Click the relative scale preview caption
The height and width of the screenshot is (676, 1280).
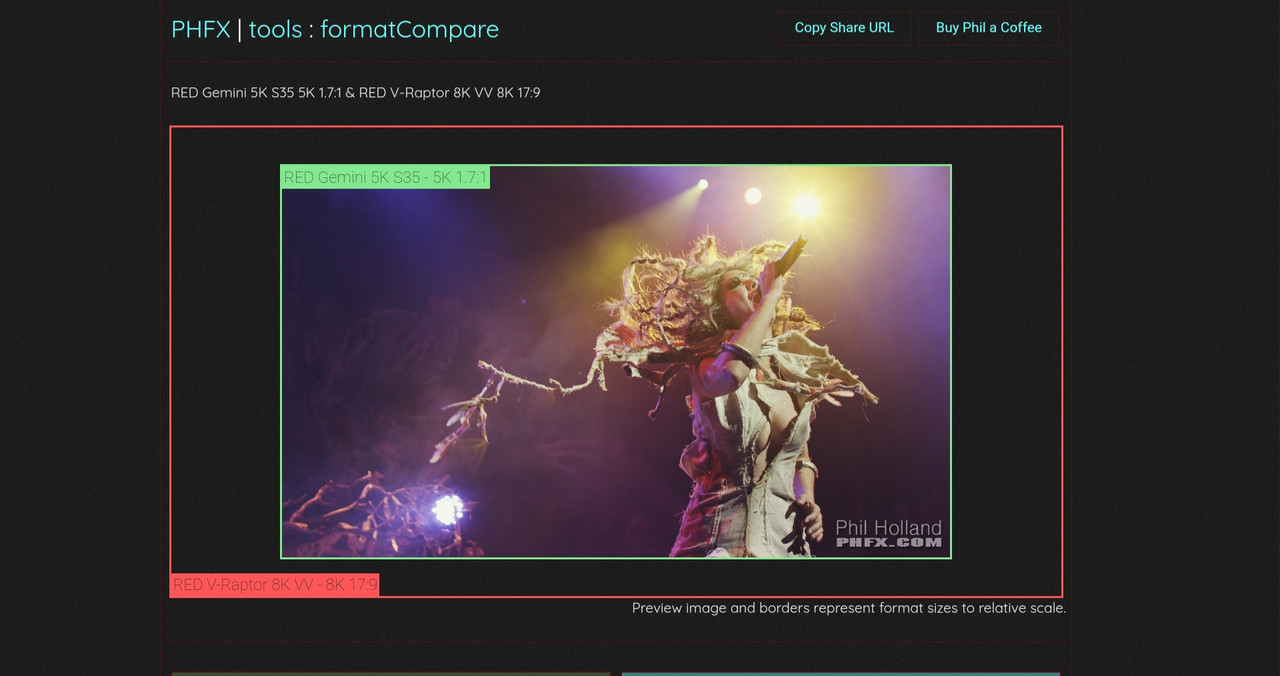(849, 608)
